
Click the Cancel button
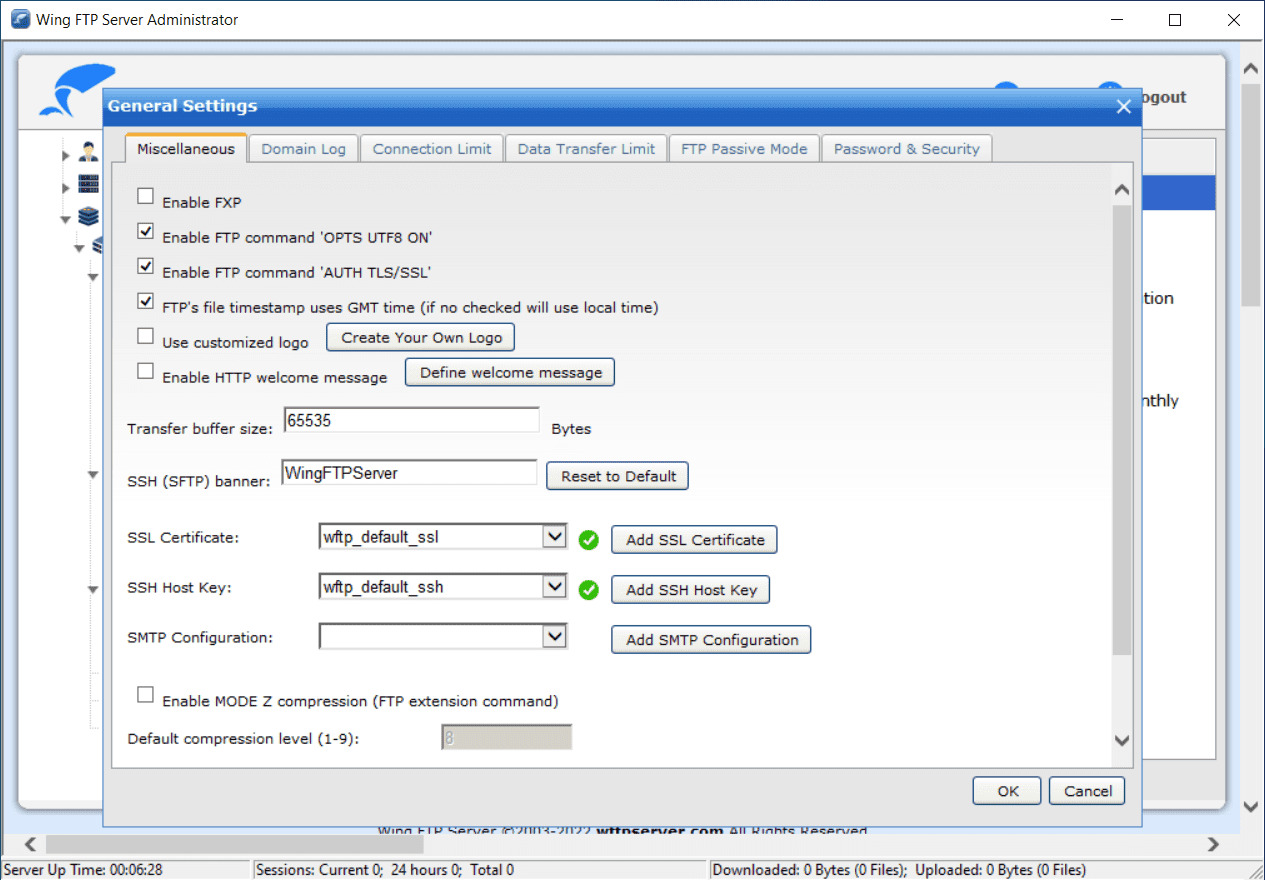coord(1087,791)
